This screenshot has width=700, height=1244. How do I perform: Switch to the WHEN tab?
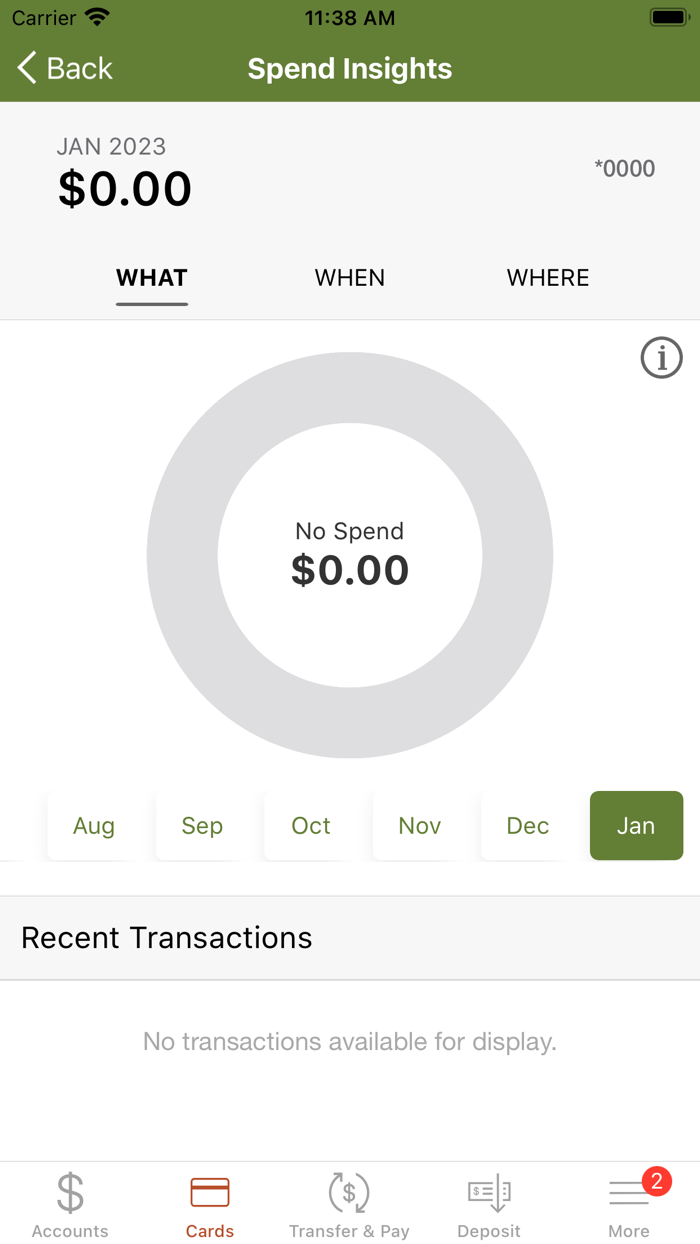coord(349,278)
